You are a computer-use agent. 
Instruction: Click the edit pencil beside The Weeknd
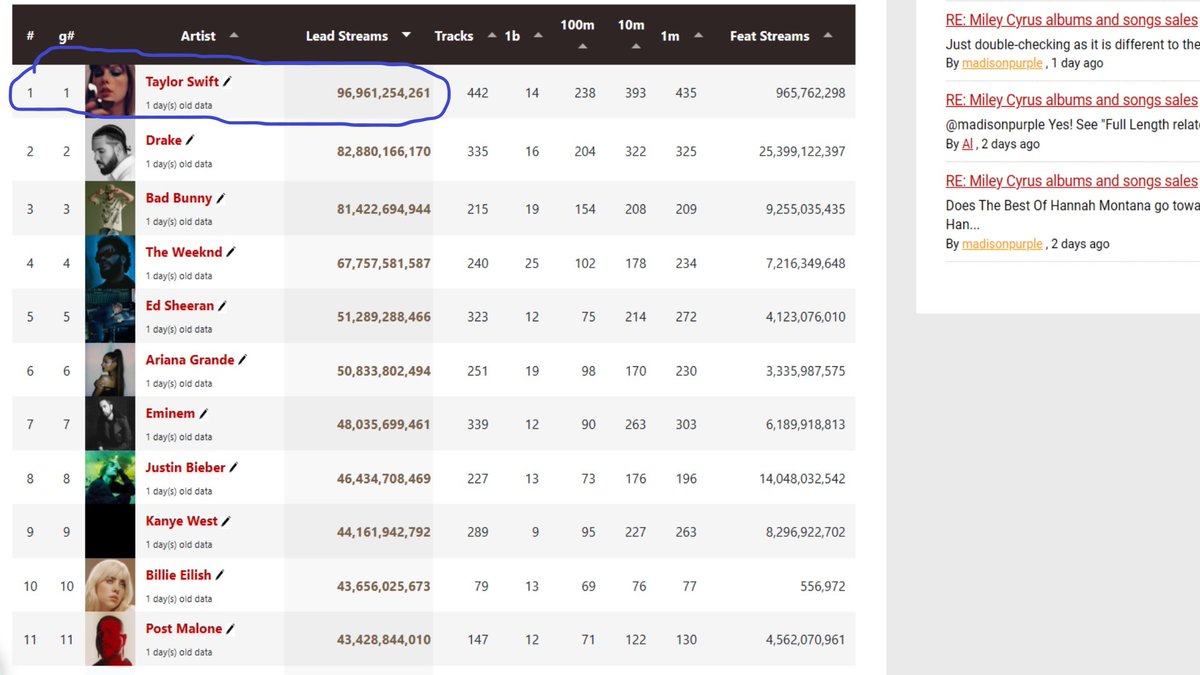(x=231, y=253)
